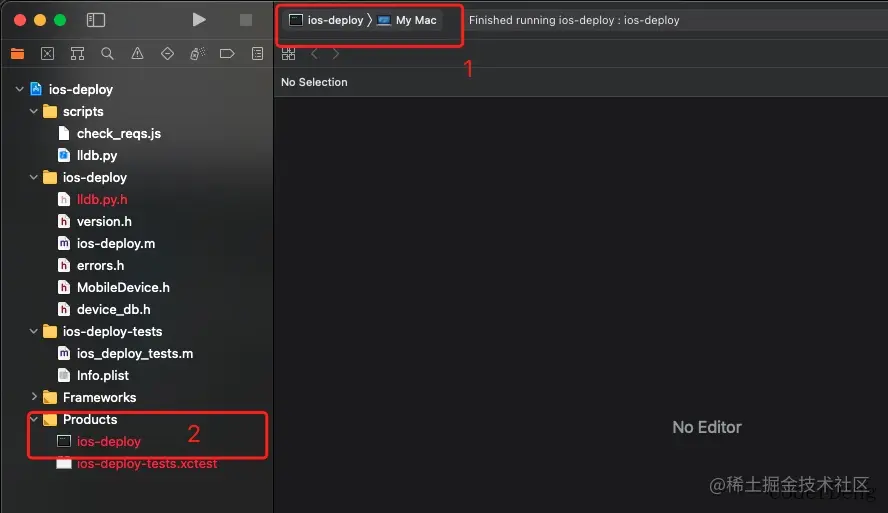
Task: Click the scripts folder row
Action: [x=136, y=112]
